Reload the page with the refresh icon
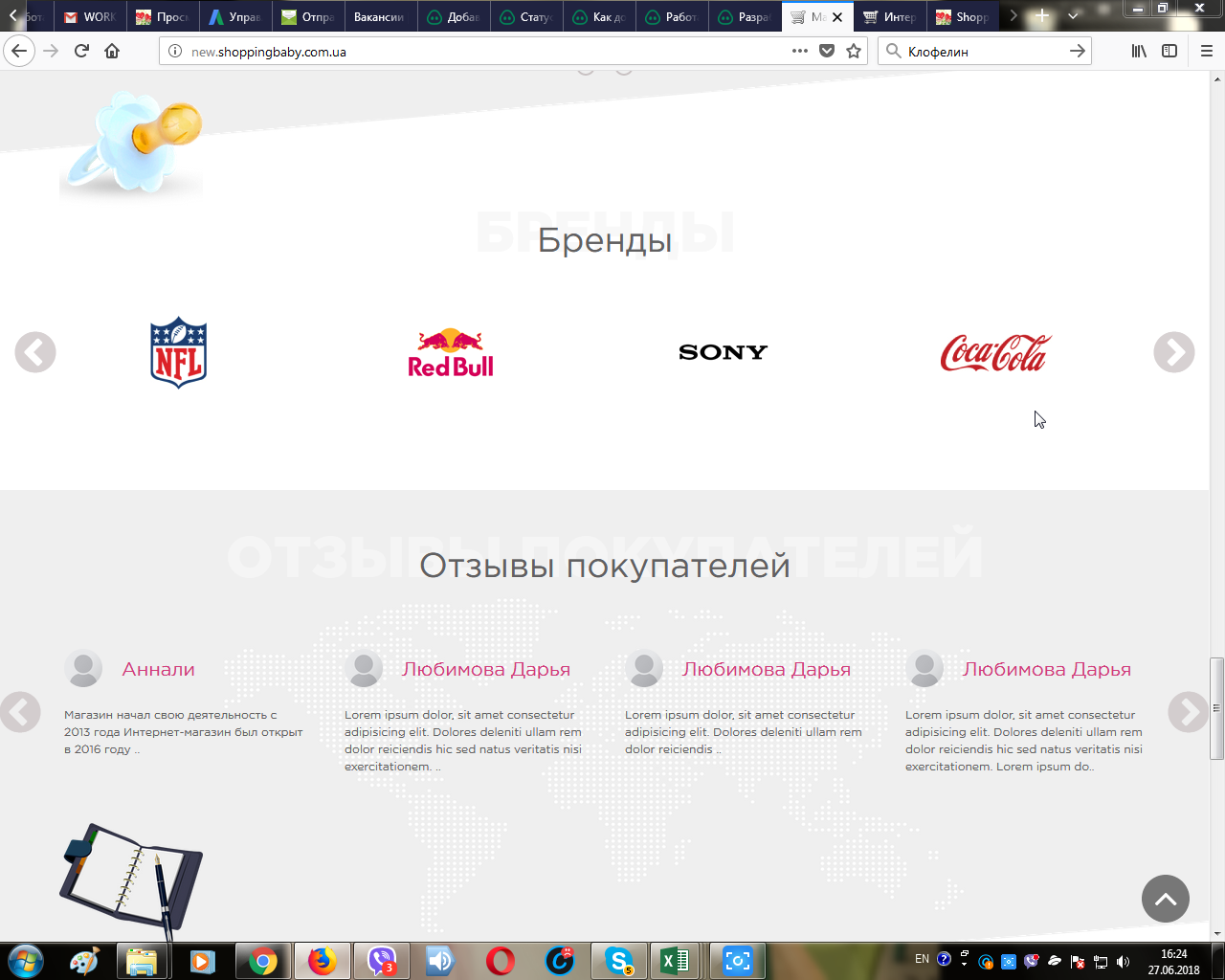Image resolution: width=1225 pixels, height=980 pixels. 81,51
